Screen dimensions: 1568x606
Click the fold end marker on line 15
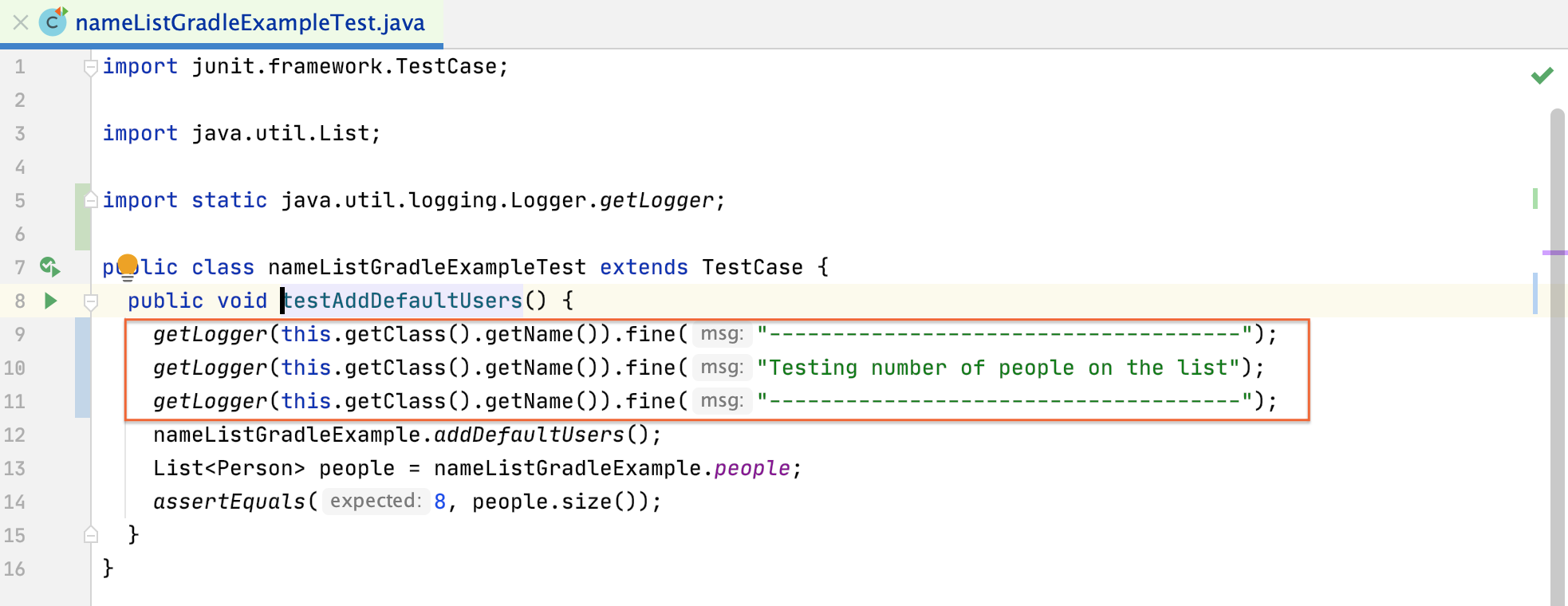point(91,535)
